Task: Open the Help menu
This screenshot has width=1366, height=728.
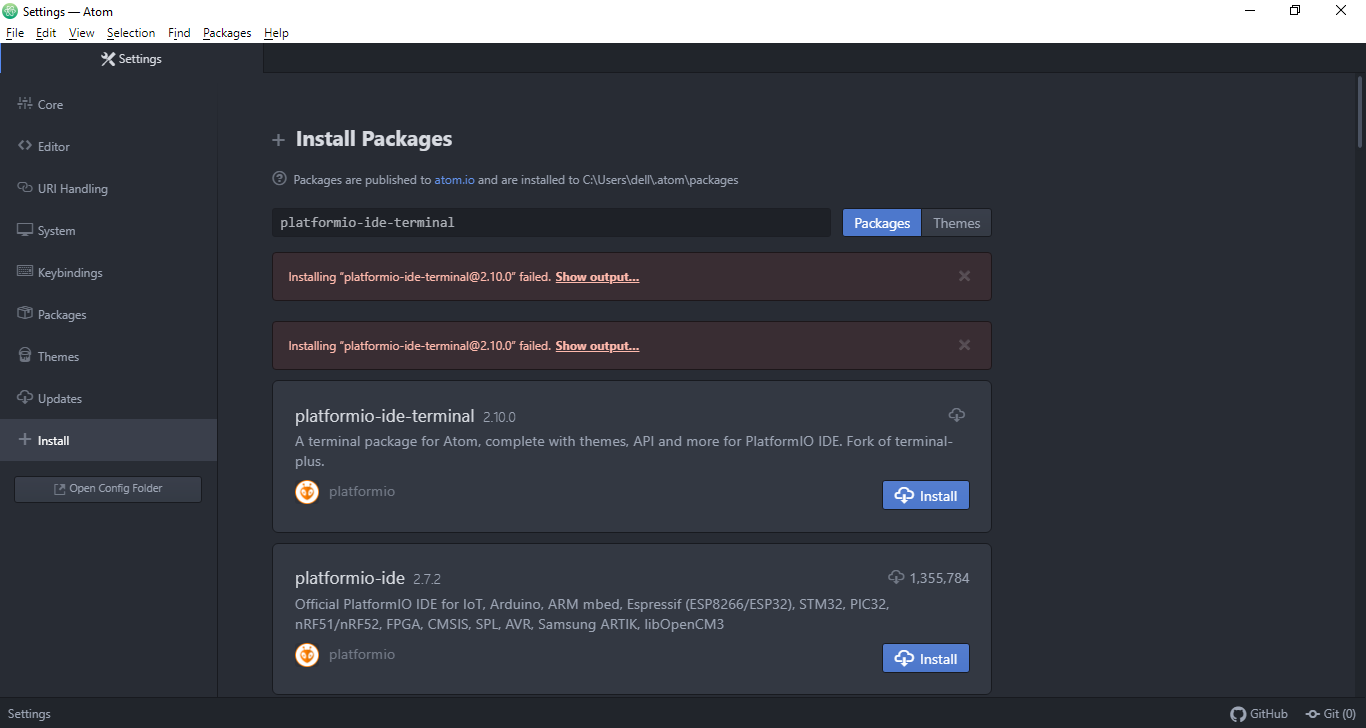Action: tap(276, 32)
